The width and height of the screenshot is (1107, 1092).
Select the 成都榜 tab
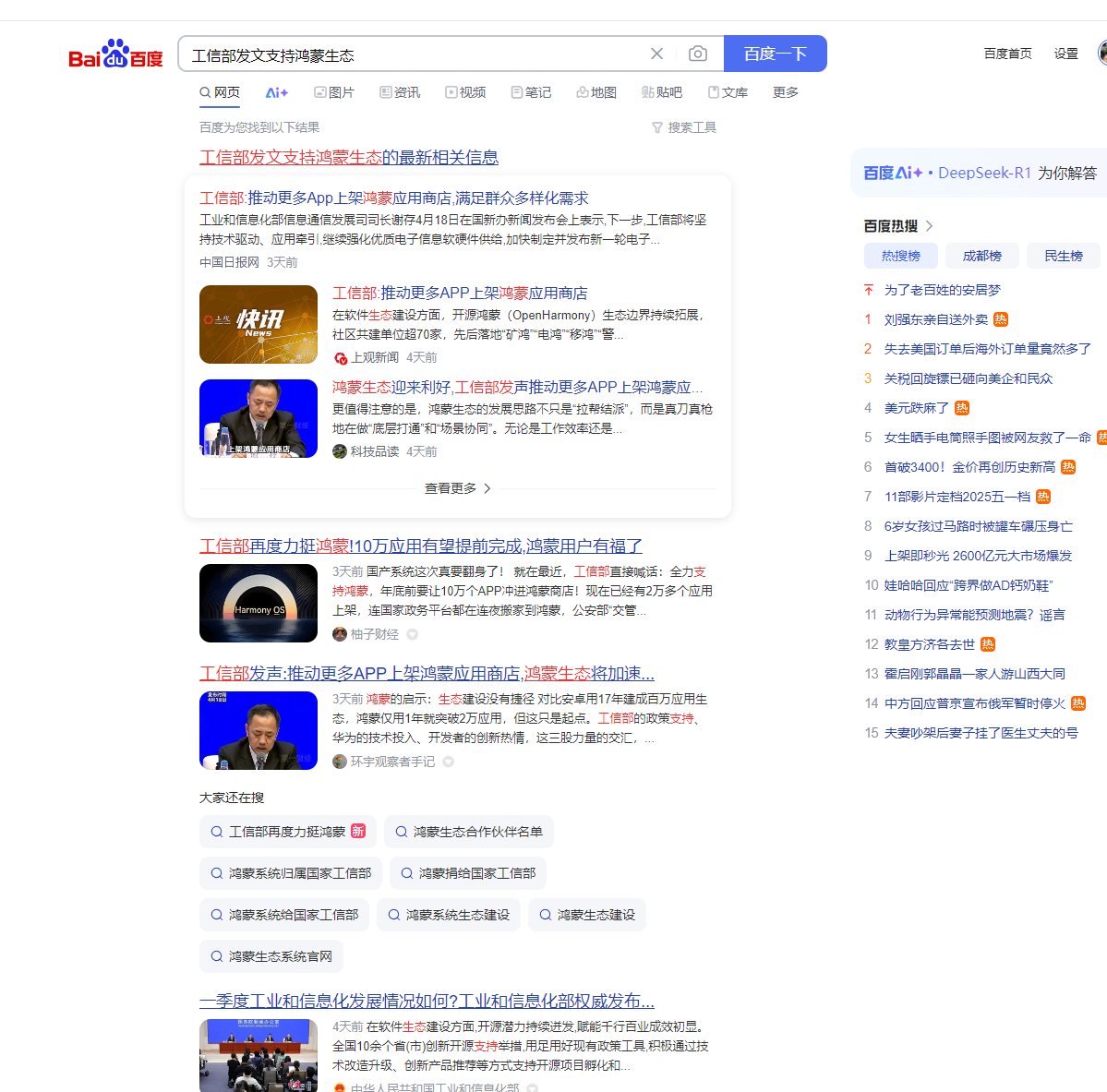982,257
